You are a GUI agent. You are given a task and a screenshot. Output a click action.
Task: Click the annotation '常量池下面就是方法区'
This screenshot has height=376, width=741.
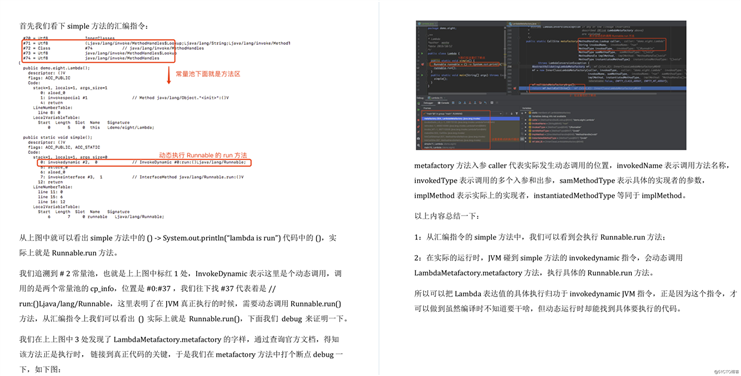208,74
